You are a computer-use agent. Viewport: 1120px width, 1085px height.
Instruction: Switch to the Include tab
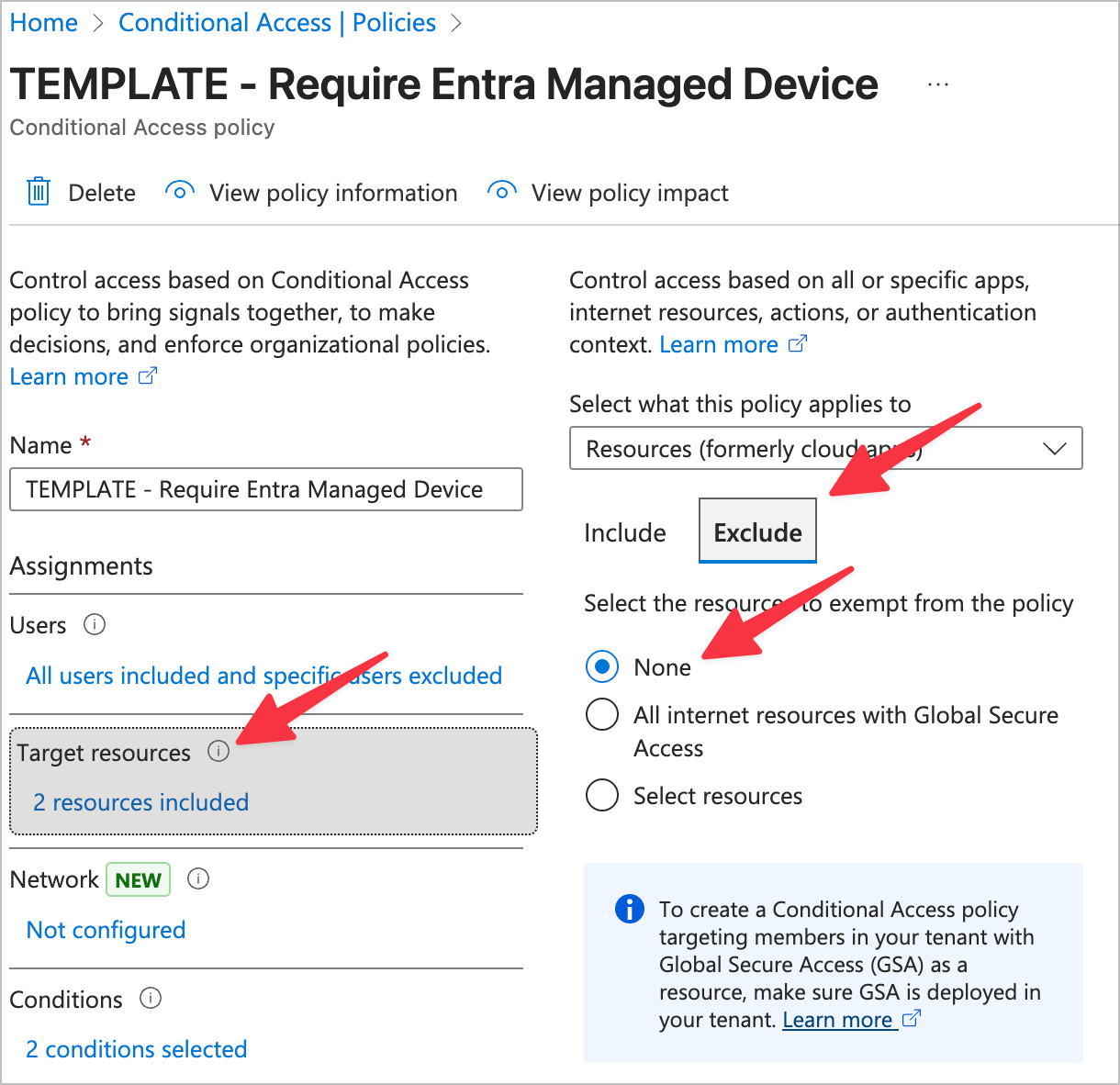(x=625, y=532)
